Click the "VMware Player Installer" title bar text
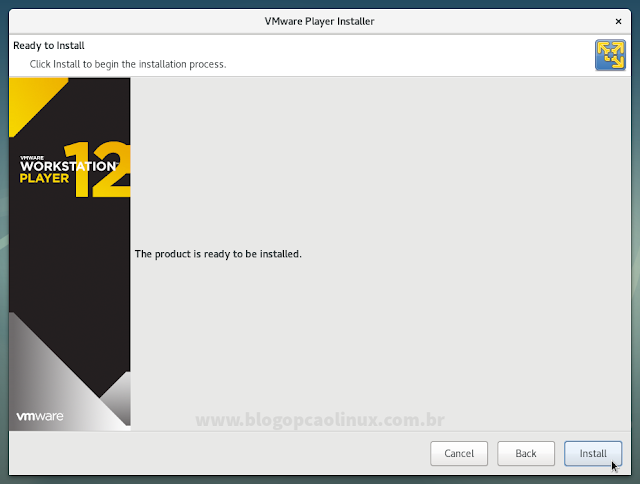The height and width of the screenshot is (484, 640). [319, 21]
